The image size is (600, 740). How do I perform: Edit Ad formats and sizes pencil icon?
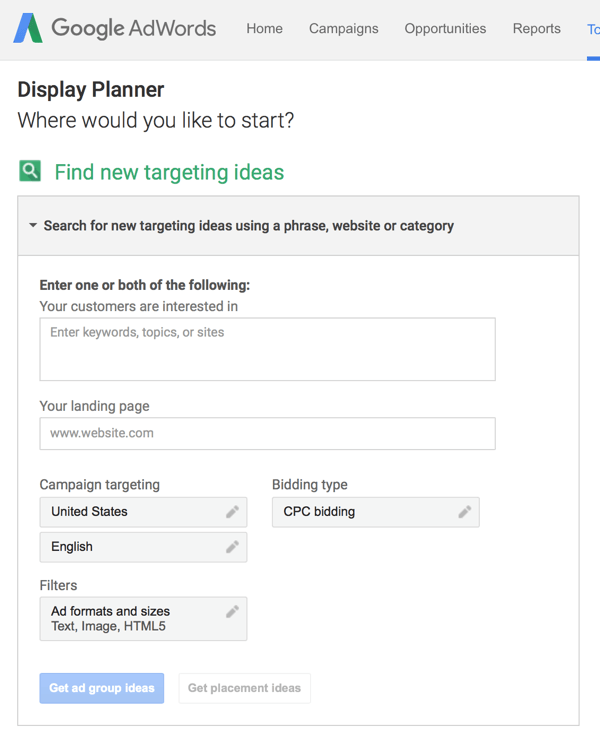[x=232, y=611]
